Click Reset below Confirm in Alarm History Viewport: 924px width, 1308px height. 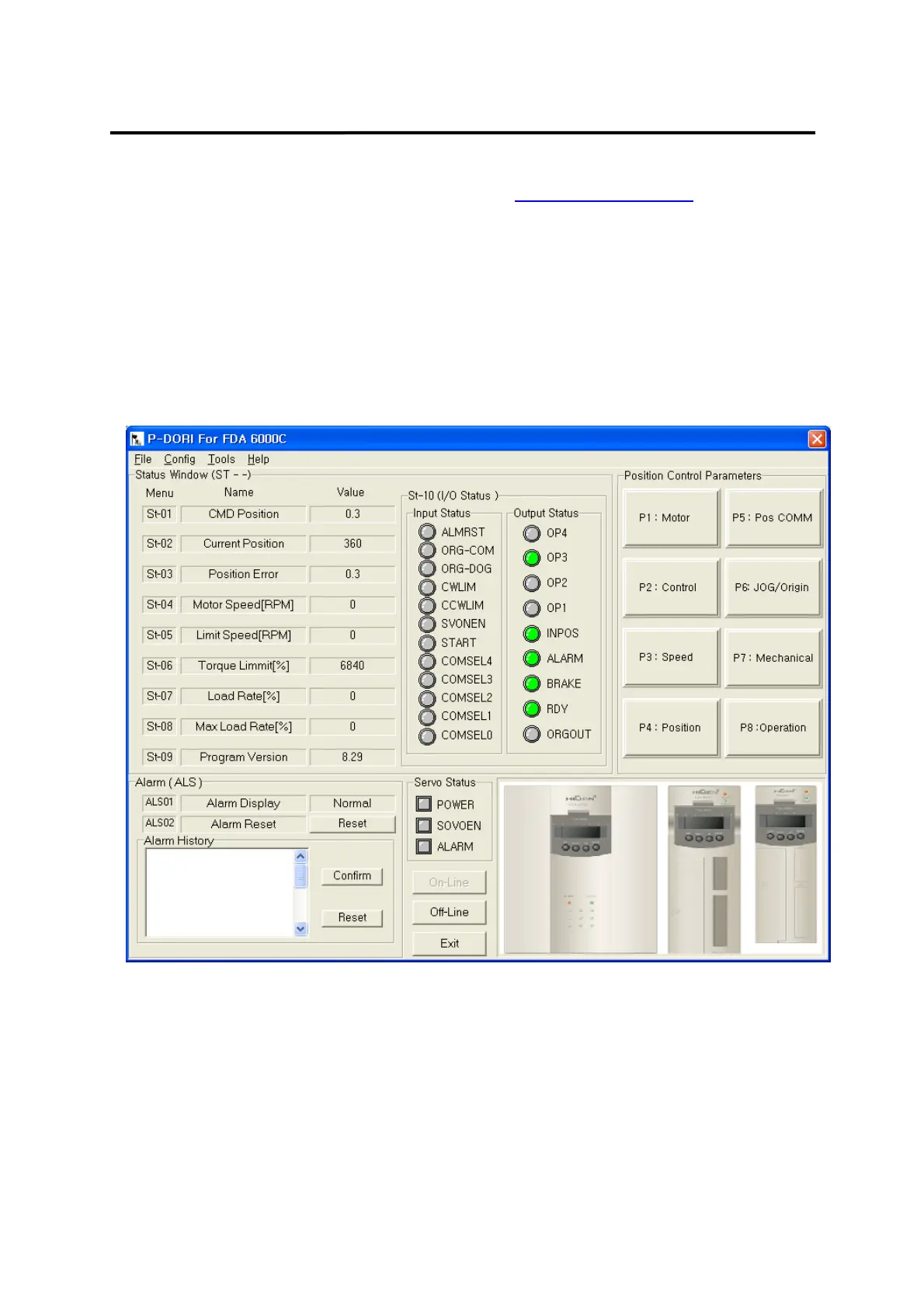click(x=352, y=917)
